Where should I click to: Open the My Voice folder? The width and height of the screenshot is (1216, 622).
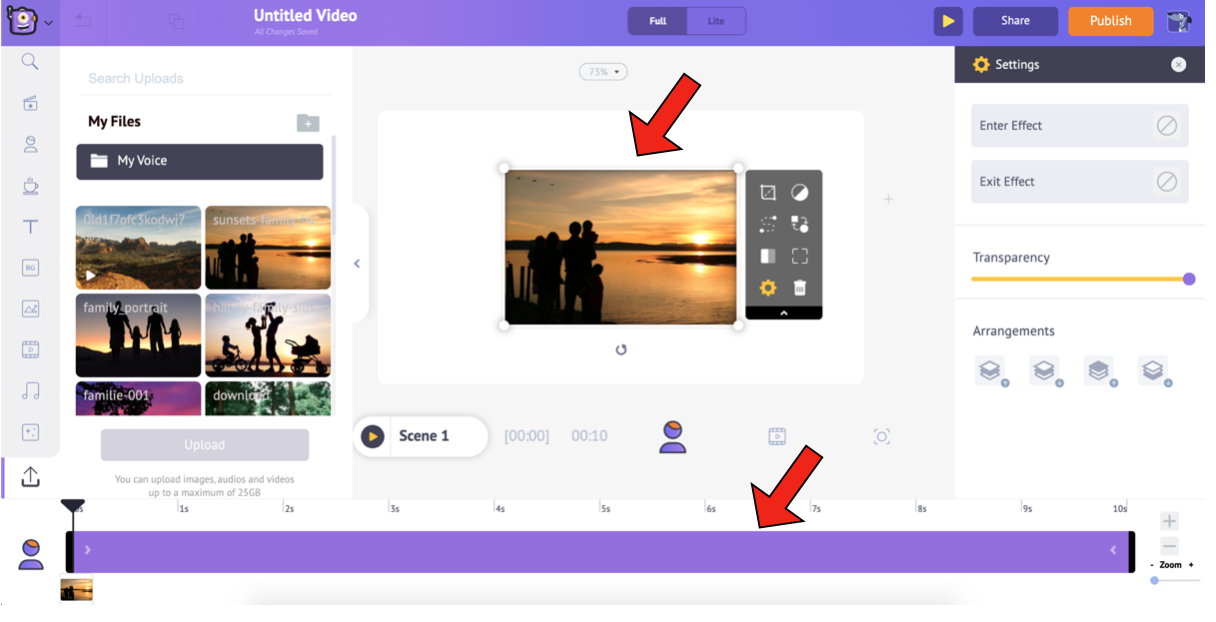[x=199, y=161]
